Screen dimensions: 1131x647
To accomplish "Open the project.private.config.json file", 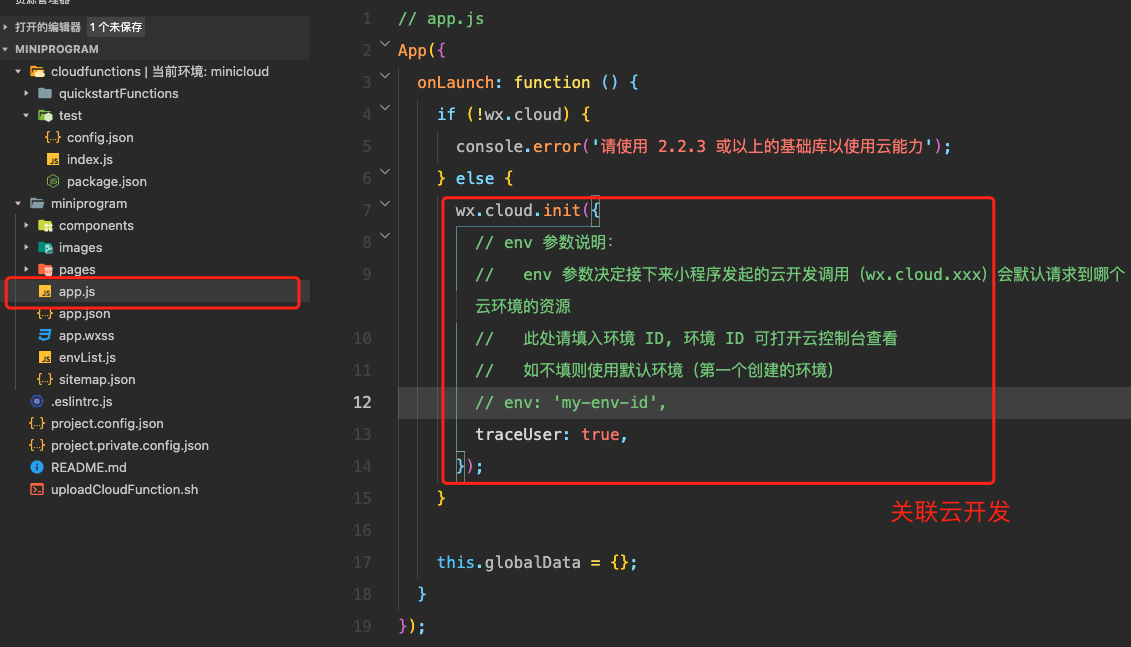I will [x=130, y=445].
